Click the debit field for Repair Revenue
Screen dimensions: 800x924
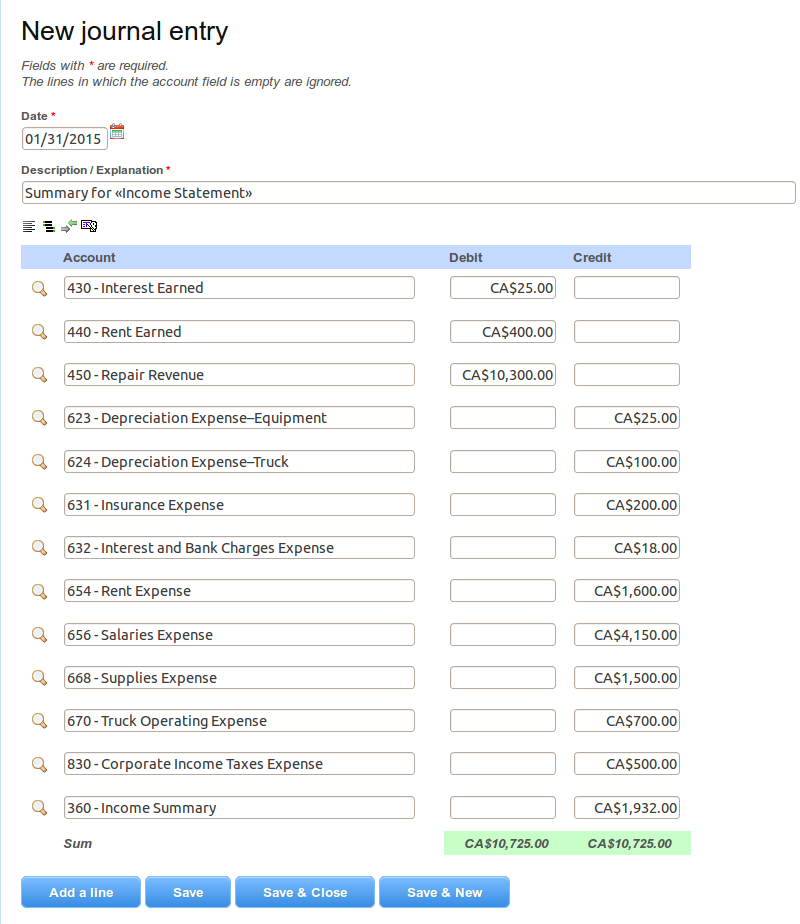(502, 374)
